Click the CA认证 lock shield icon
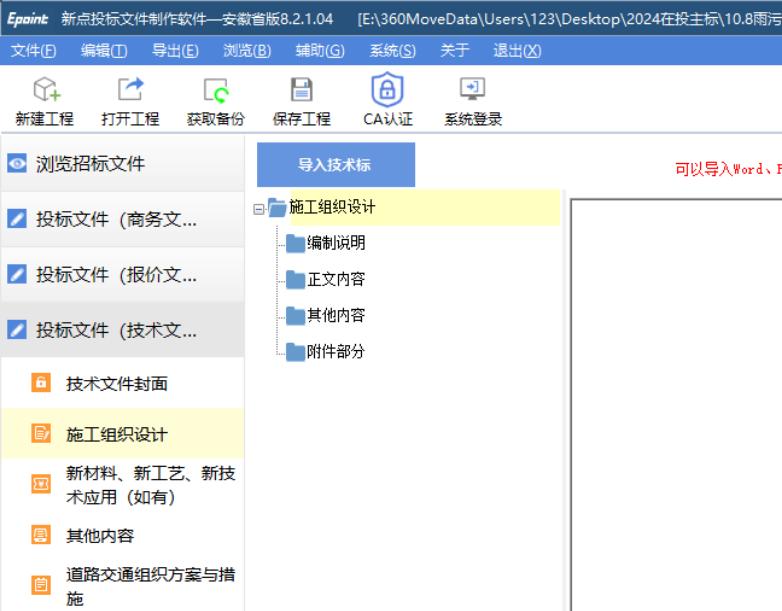782x611 pixels. coord(388,89)
